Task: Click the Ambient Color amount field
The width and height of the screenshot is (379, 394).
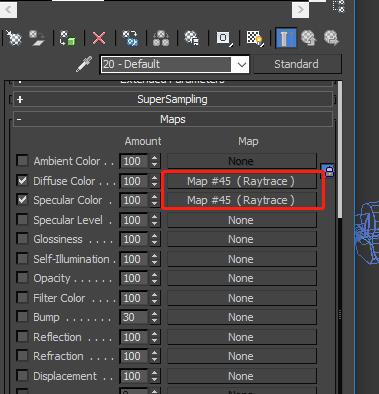Action: coord(134,161)
